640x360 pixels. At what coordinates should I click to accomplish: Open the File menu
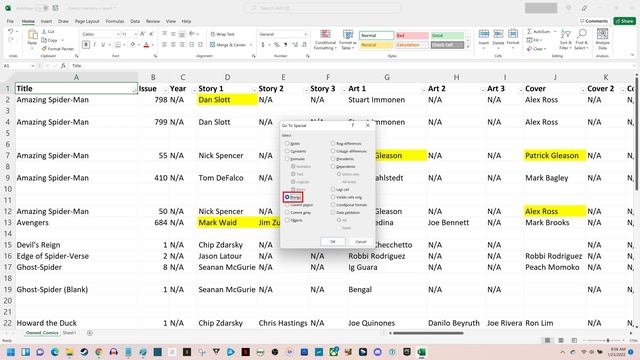(x=10, y=21)
